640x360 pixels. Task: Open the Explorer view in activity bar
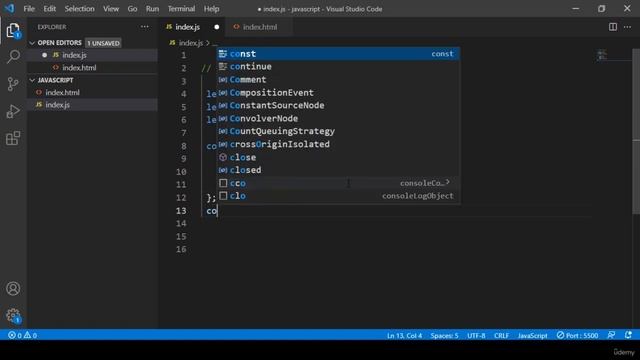point(13,31)
